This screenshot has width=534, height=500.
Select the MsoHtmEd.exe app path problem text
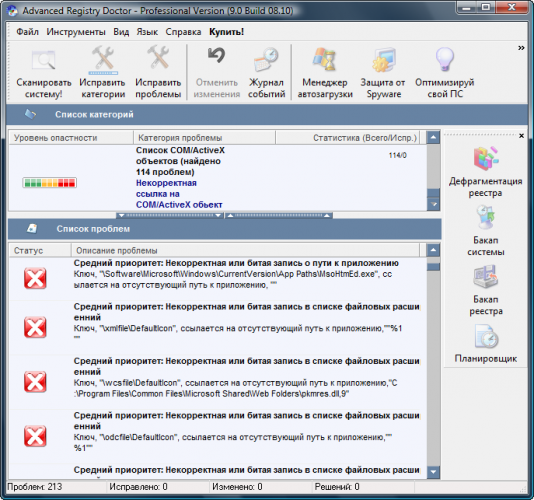[x=236, y=274]
